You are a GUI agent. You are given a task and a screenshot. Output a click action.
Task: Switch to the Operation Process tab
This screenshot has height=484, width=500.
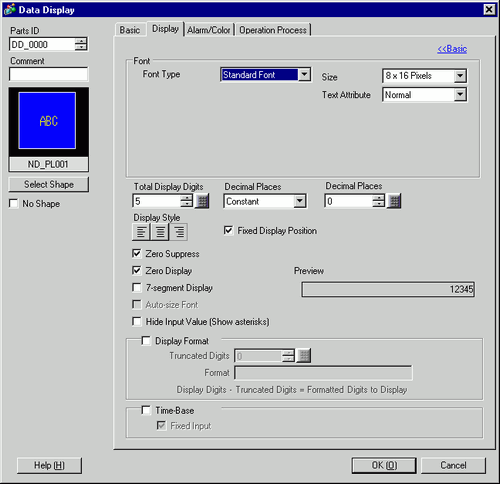(x=273, y=30)
